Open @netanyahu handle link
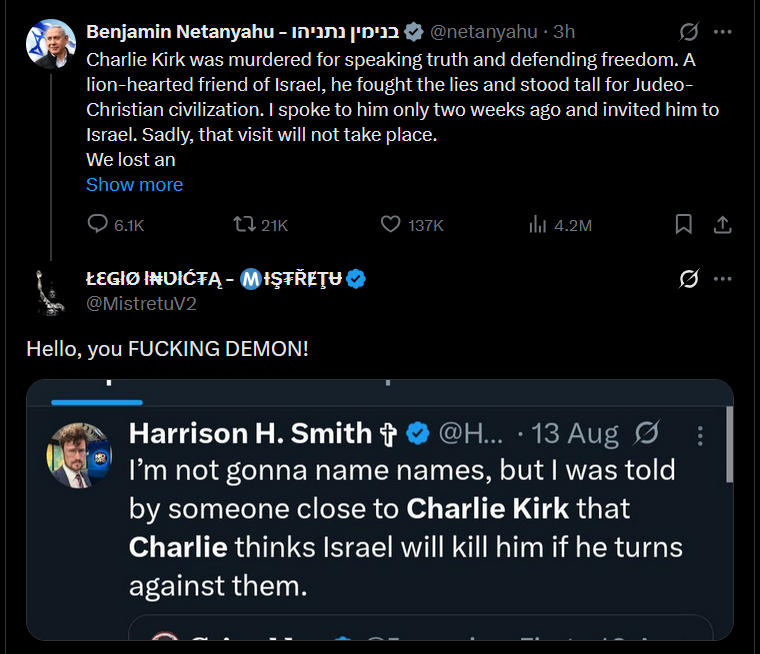Image resolution: width=760 pixels, height=654 pixels. [484, 33]
